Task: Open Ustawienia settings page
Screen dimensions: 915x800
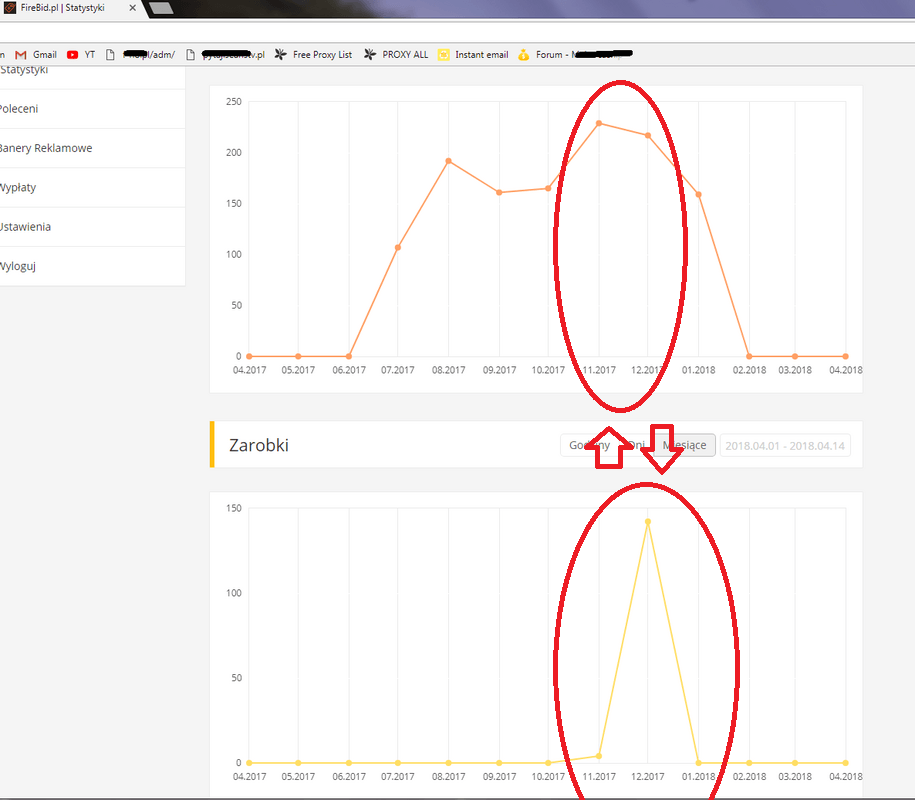Action: (x=25, y=227)
